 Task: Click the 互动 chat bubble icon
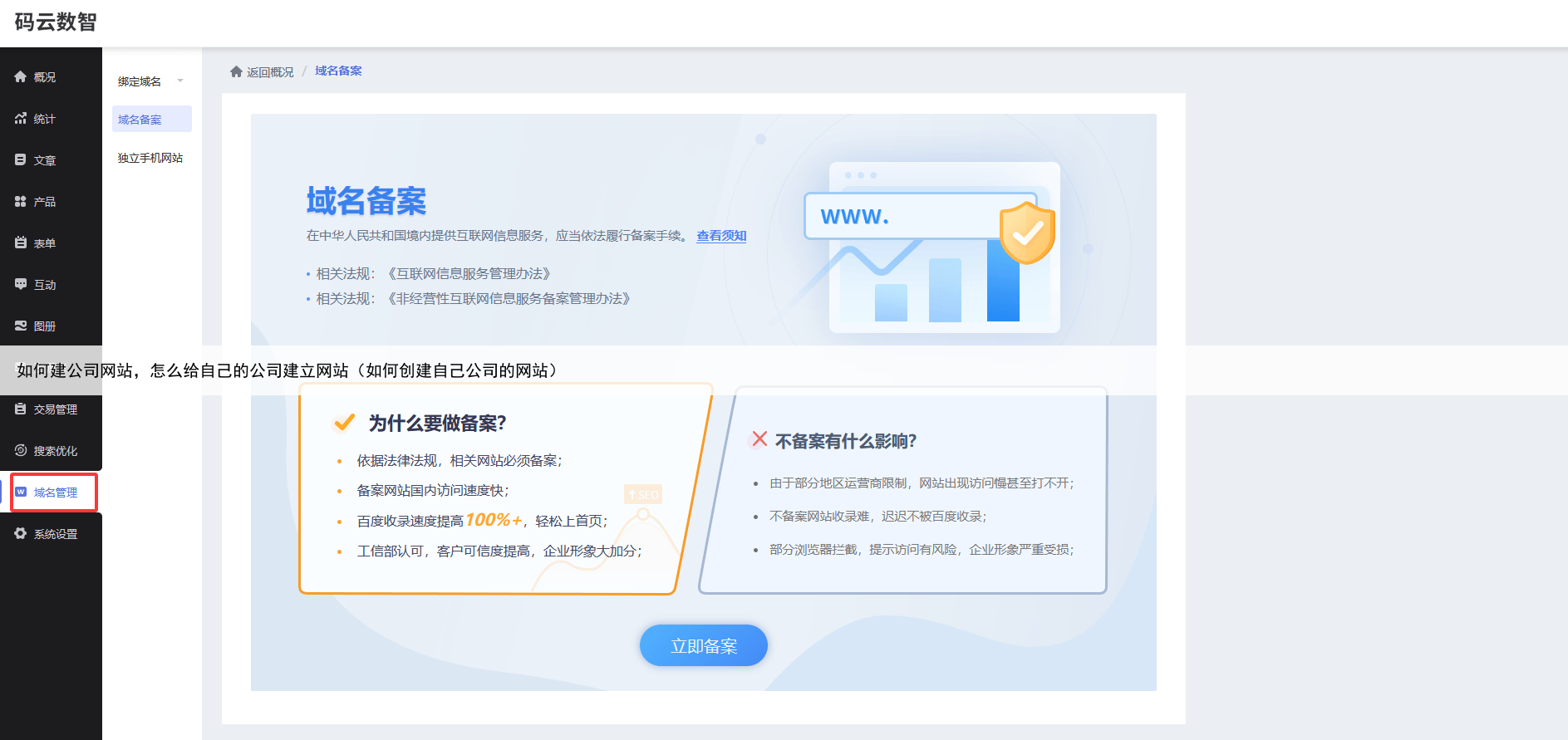(21, 284)
